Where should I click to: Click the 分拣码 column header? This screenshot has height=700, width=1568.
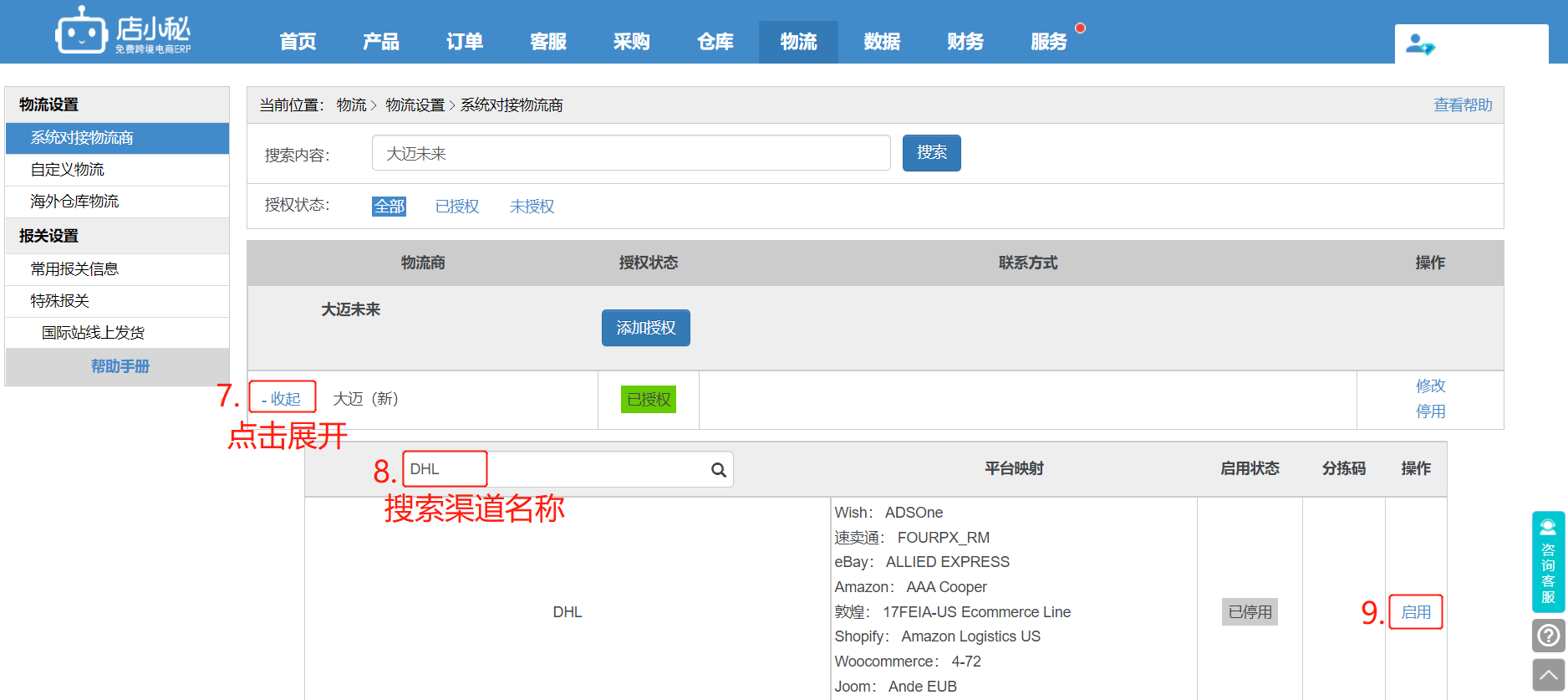click(x=1344, y=468)
